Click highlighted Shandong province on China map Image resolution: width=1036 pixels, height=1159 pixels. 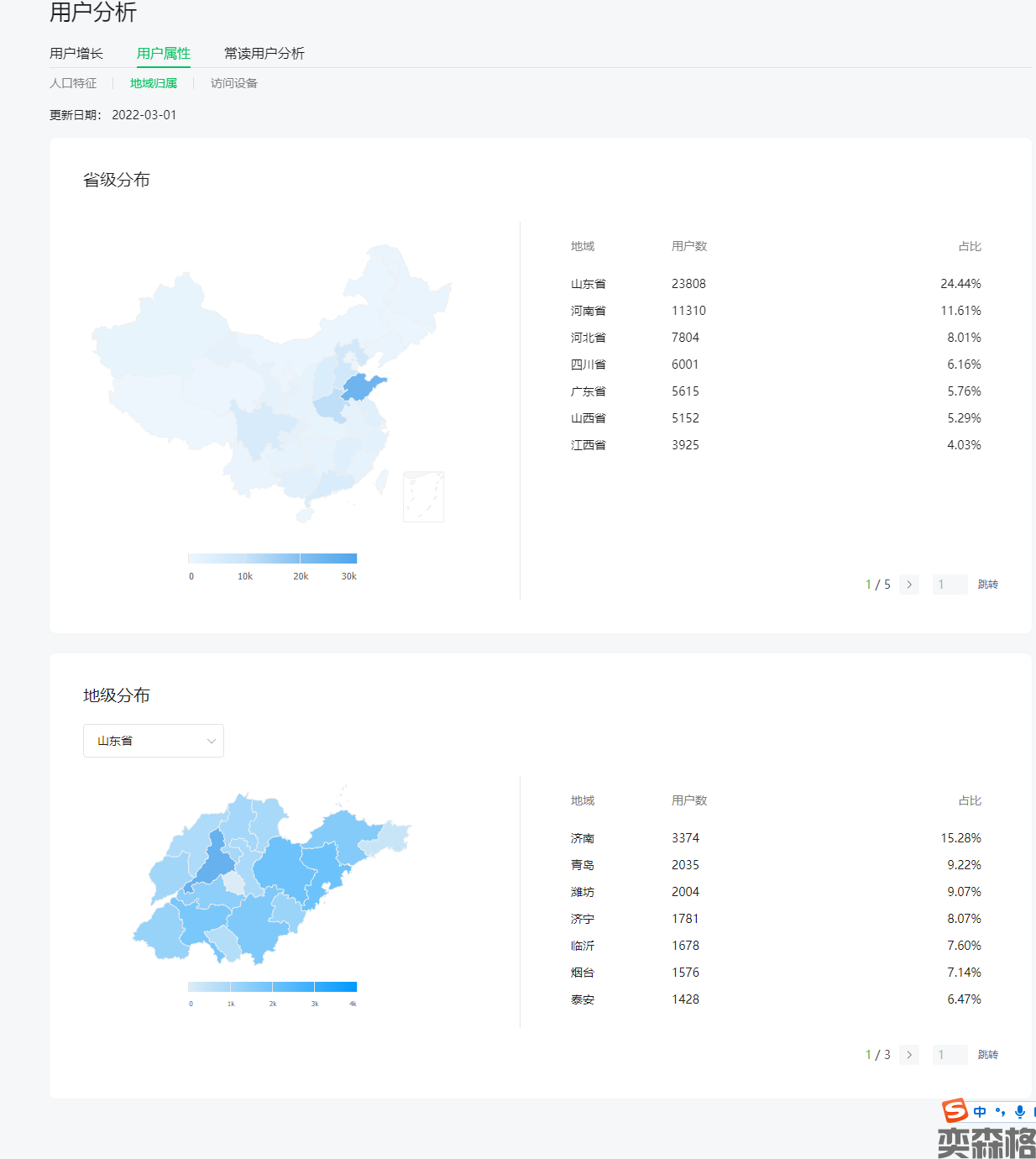coord(363,387)
